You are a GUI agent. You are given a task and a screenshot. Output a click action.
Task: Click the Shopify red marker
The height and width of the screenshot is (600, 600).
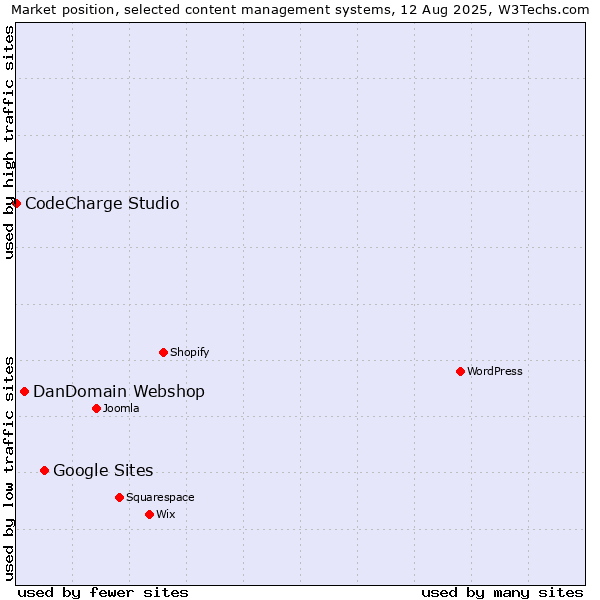(x=163, y=352)
